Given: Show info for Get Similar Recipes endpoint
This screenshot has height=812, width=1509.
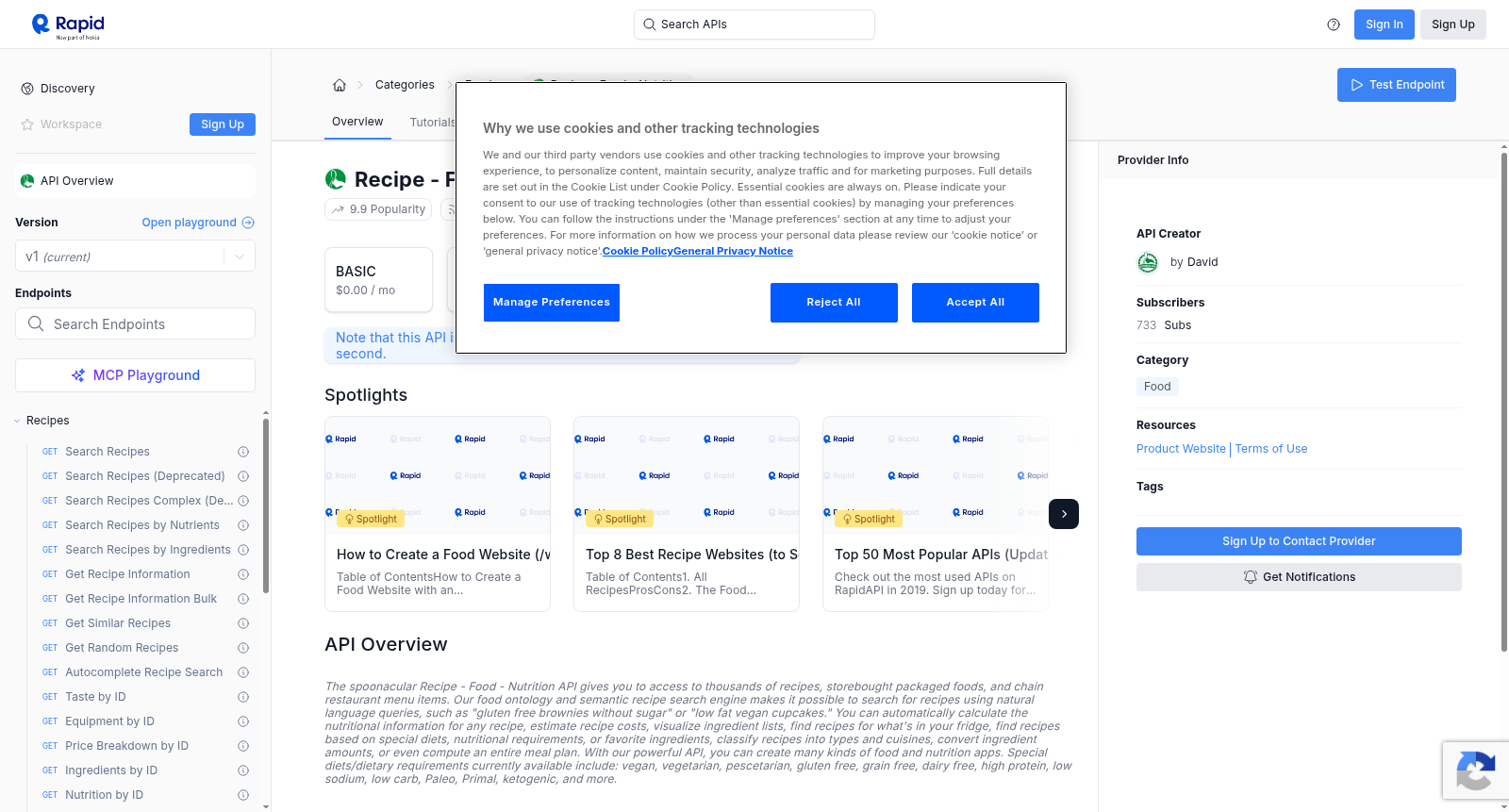Looking at the screenshot, I should tap(243, 623).
